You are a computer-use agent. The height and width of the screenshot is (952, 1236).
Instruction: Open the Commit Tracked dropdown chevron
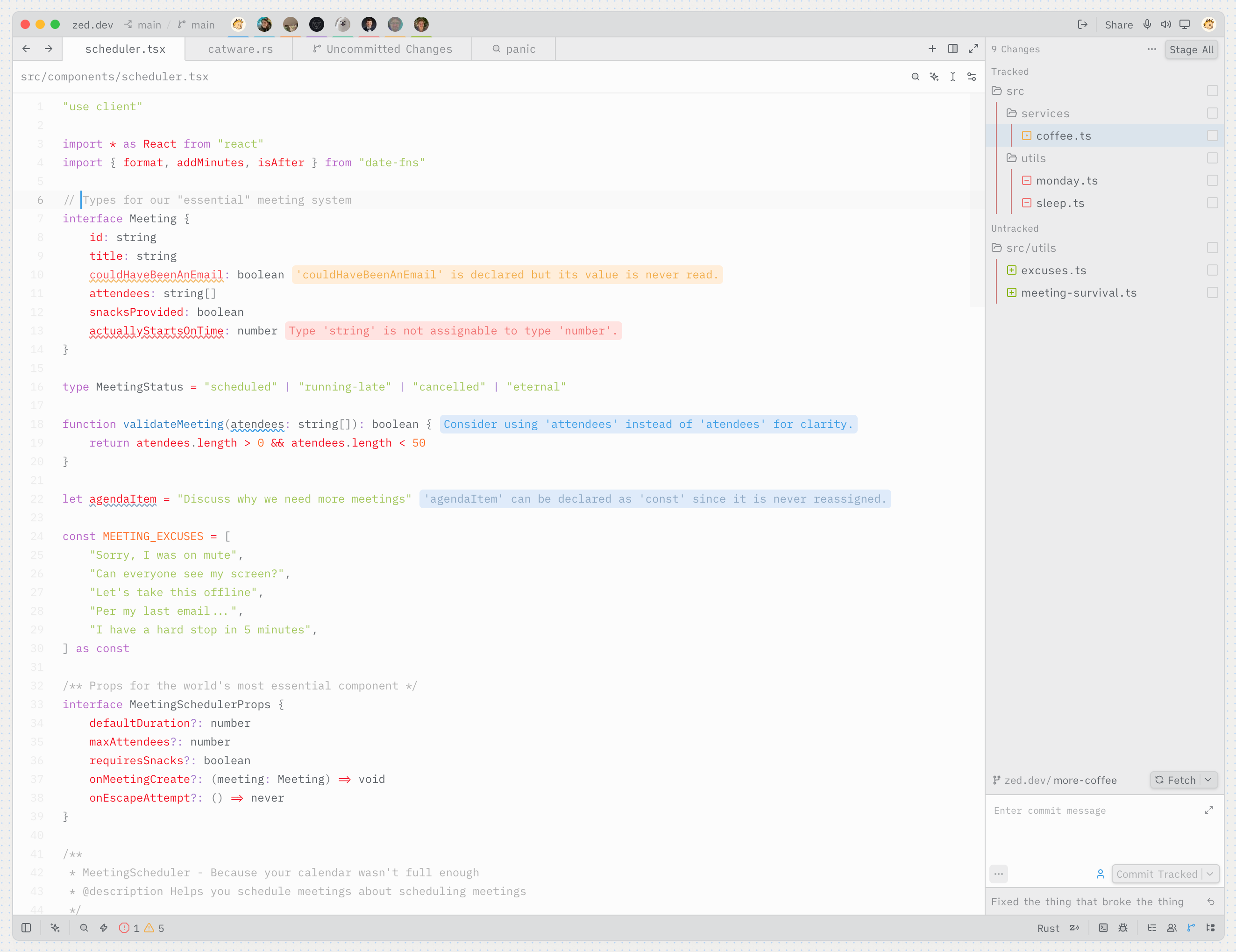click(x=1210, y=874)
